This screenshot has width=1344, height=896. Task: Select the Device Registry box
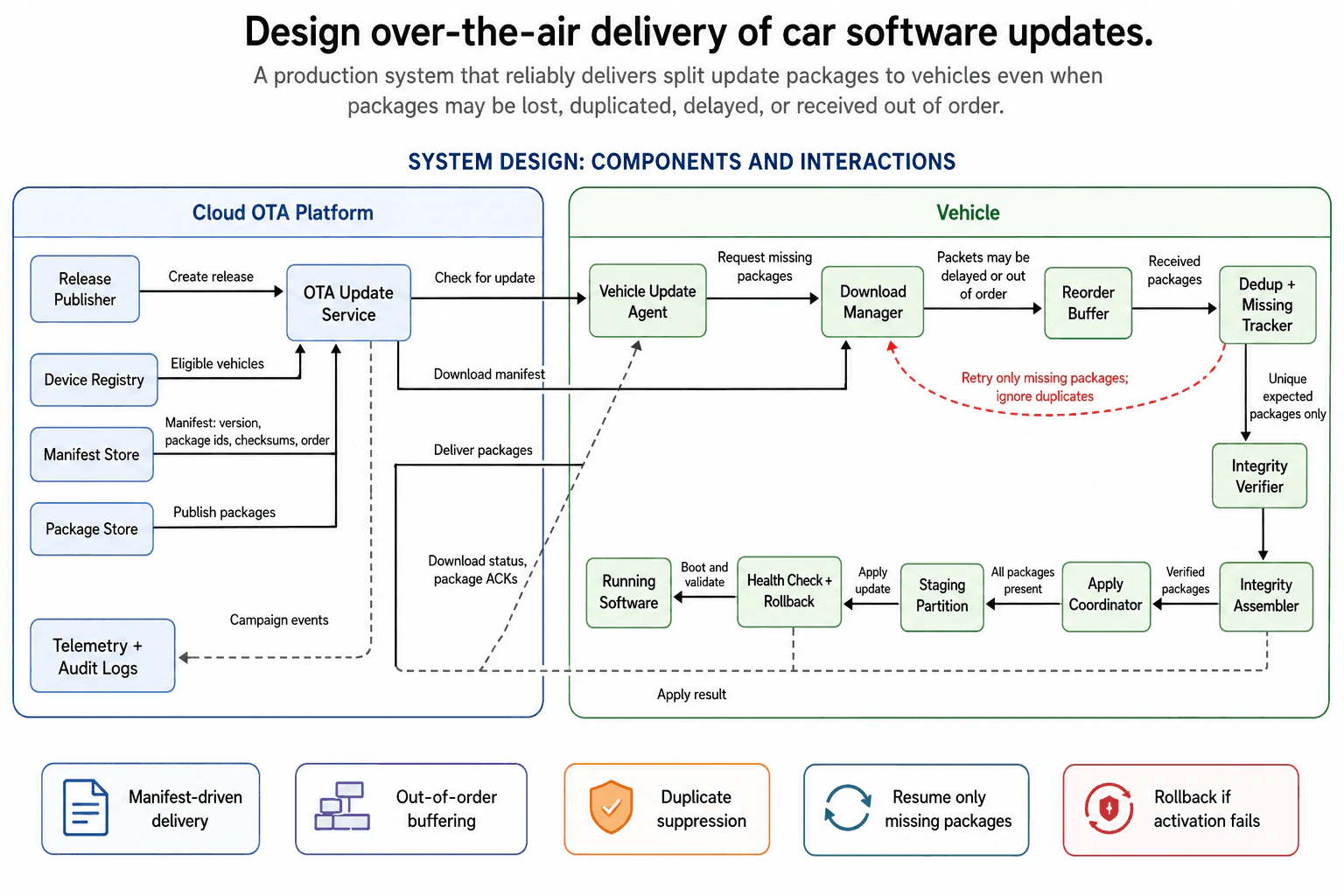pos(94,380)
